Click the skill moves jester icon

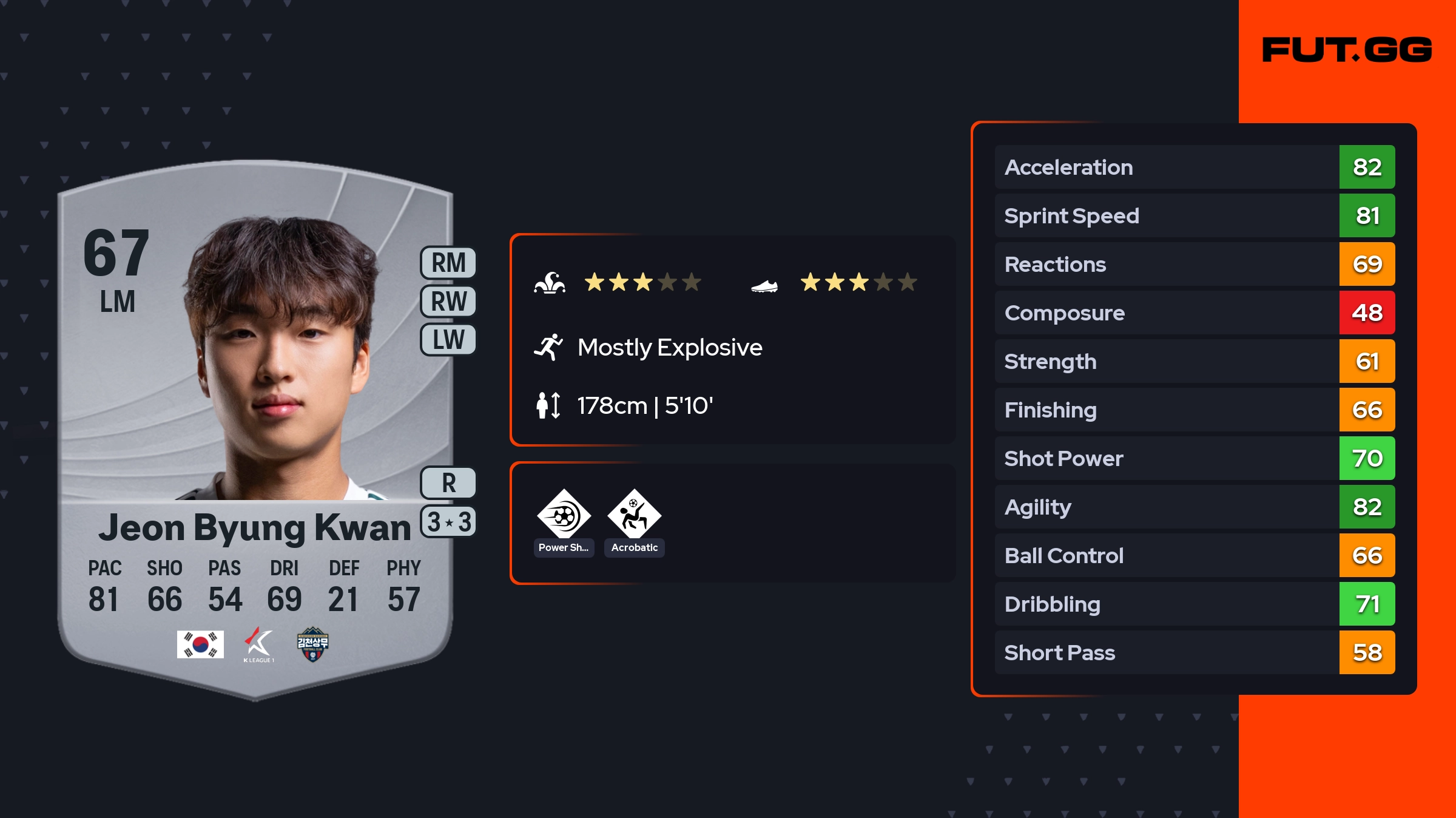[x=550, y=283]
